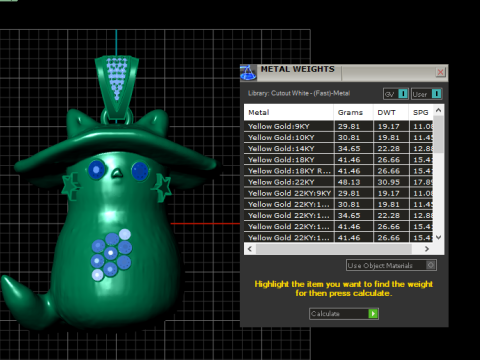Click the DWT column header
This screenshot has width=480, height=360.
pyautogui.click(x=391, y=112)
